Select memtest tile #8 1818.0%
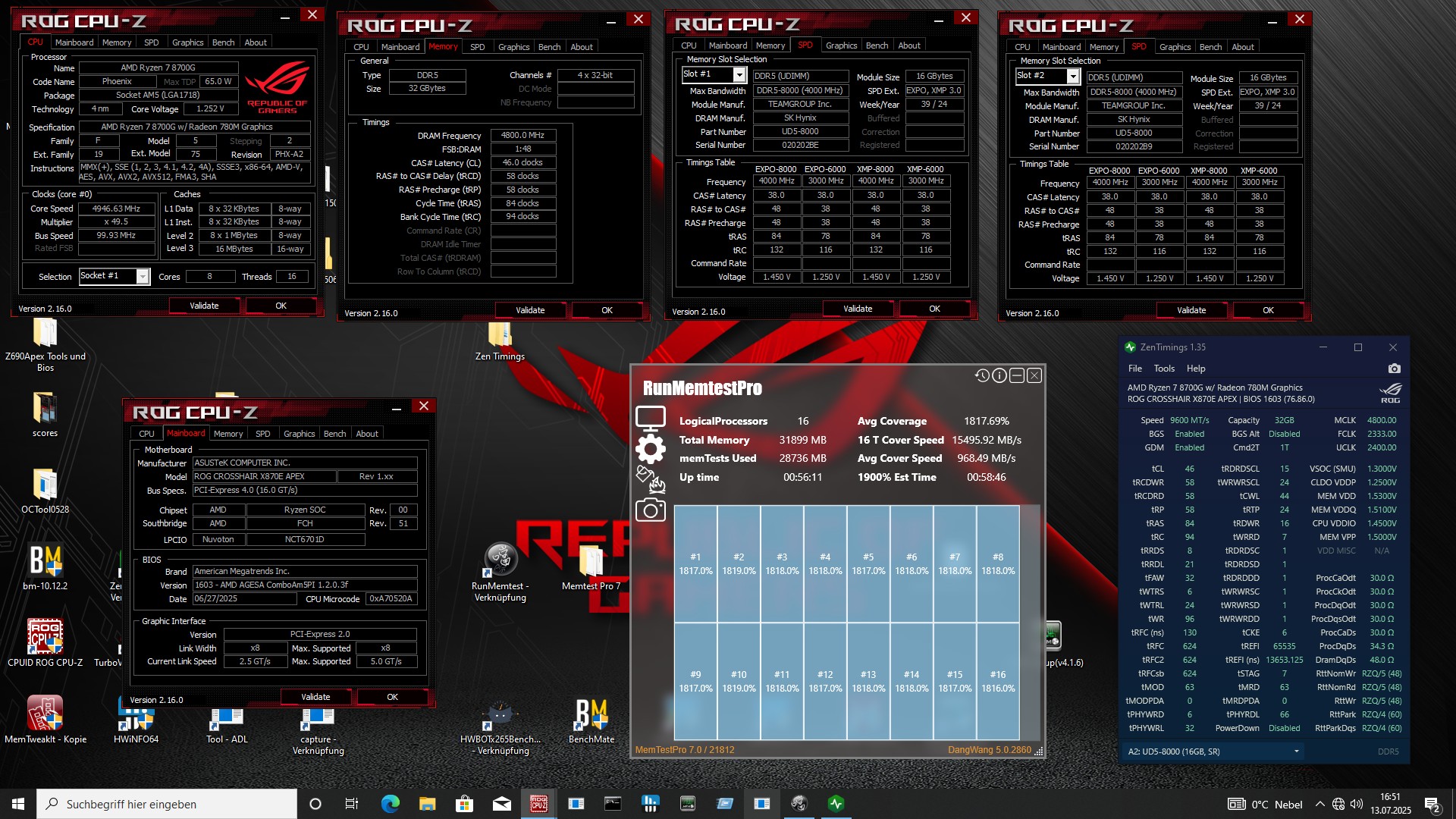The height and width of the screenshot is (819, 1456). (998, 563)
